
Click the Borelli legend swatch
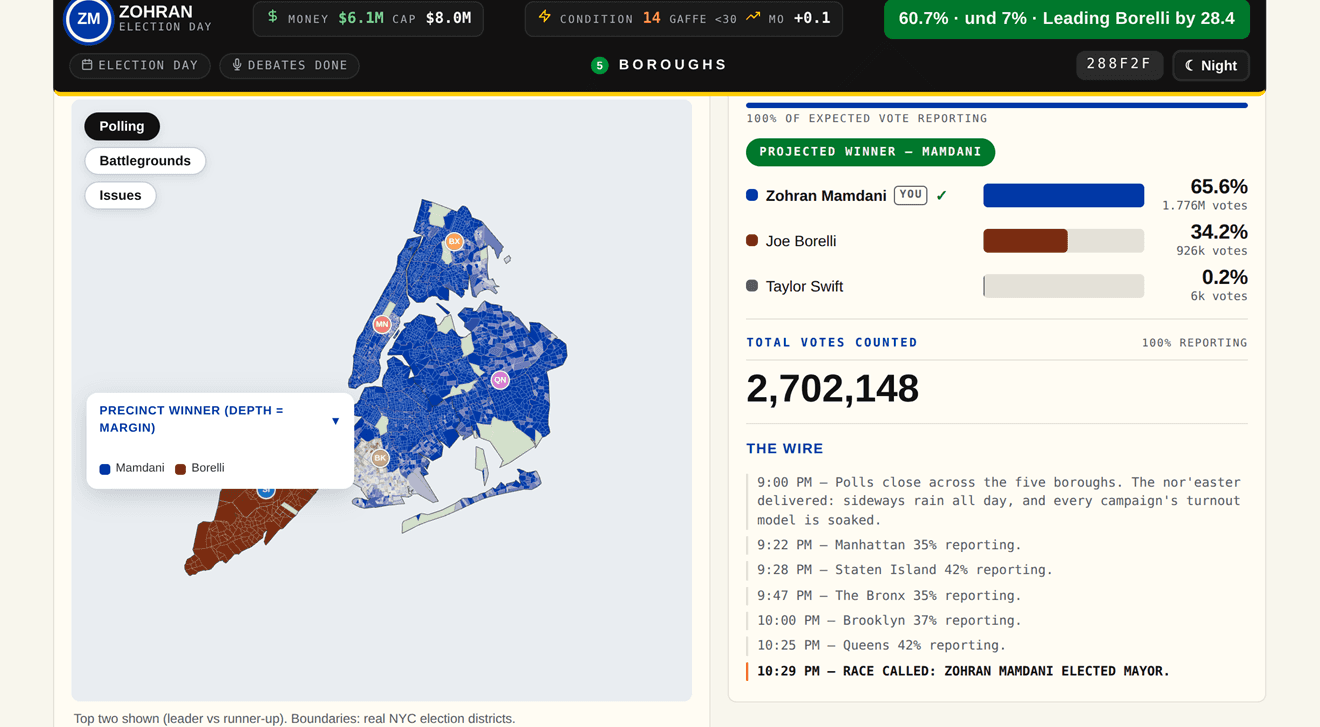(181, 469)
